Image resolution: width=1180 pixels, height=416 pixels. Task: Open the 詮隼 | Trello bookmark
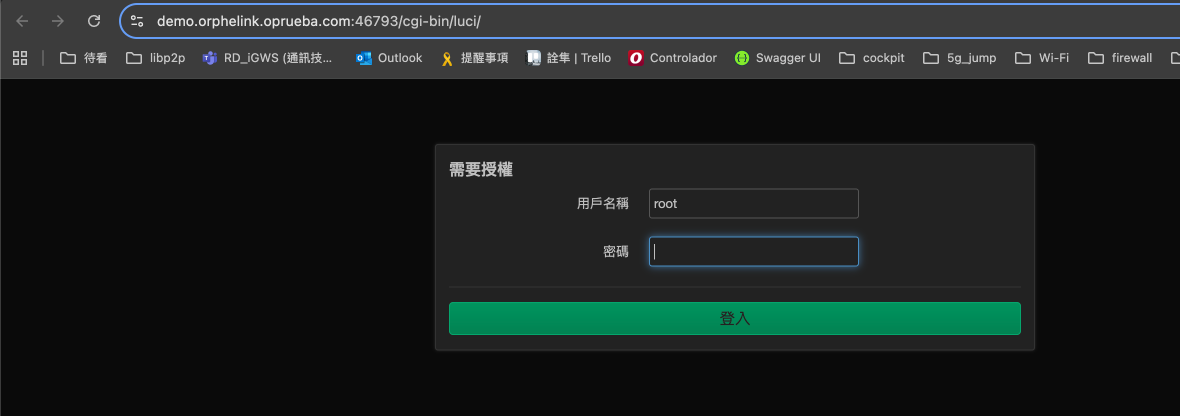pyautogui.click(x=568, y=58)
